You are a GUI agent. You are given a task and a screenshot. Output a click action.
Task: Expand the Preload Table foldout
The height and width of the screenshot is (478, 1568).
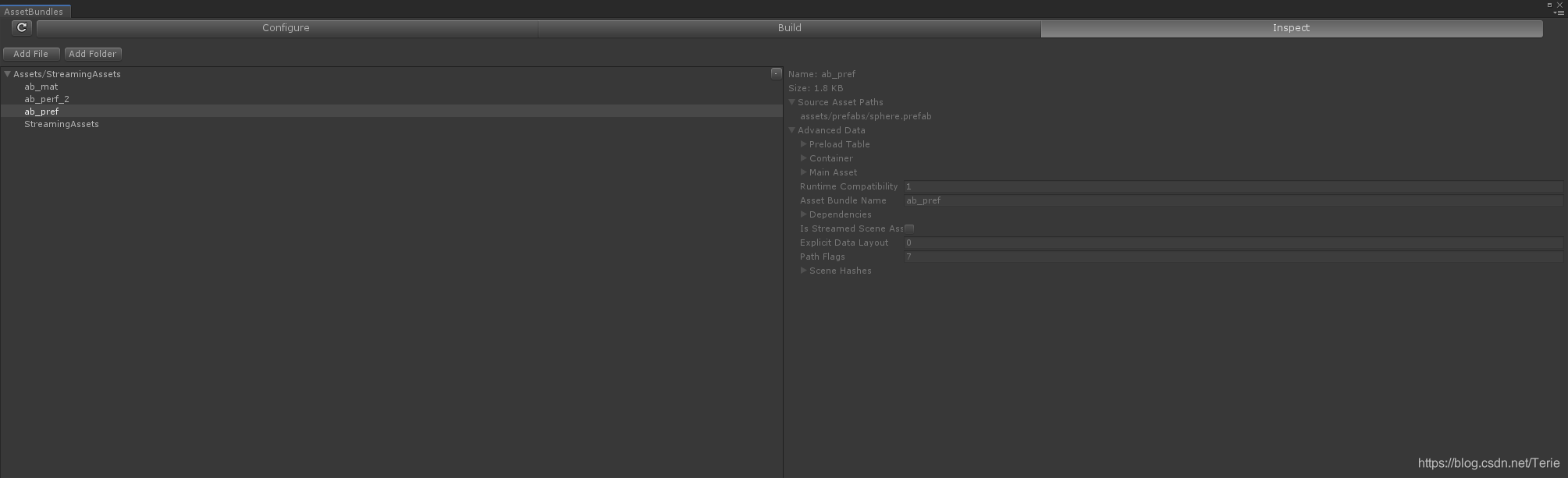803,144
